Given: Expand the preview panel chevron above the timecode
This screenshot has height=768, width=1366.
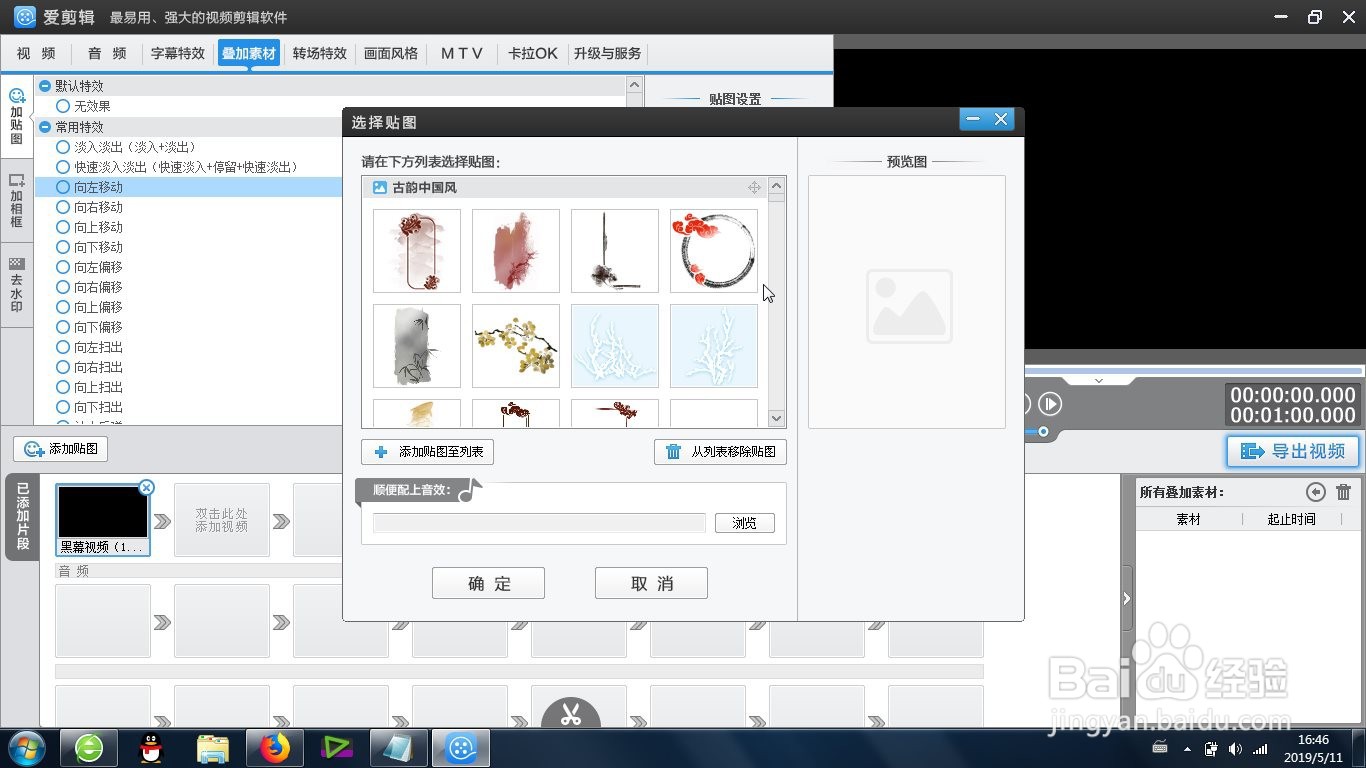Looking at the screenshot, I should click(x=1099, y=380).
